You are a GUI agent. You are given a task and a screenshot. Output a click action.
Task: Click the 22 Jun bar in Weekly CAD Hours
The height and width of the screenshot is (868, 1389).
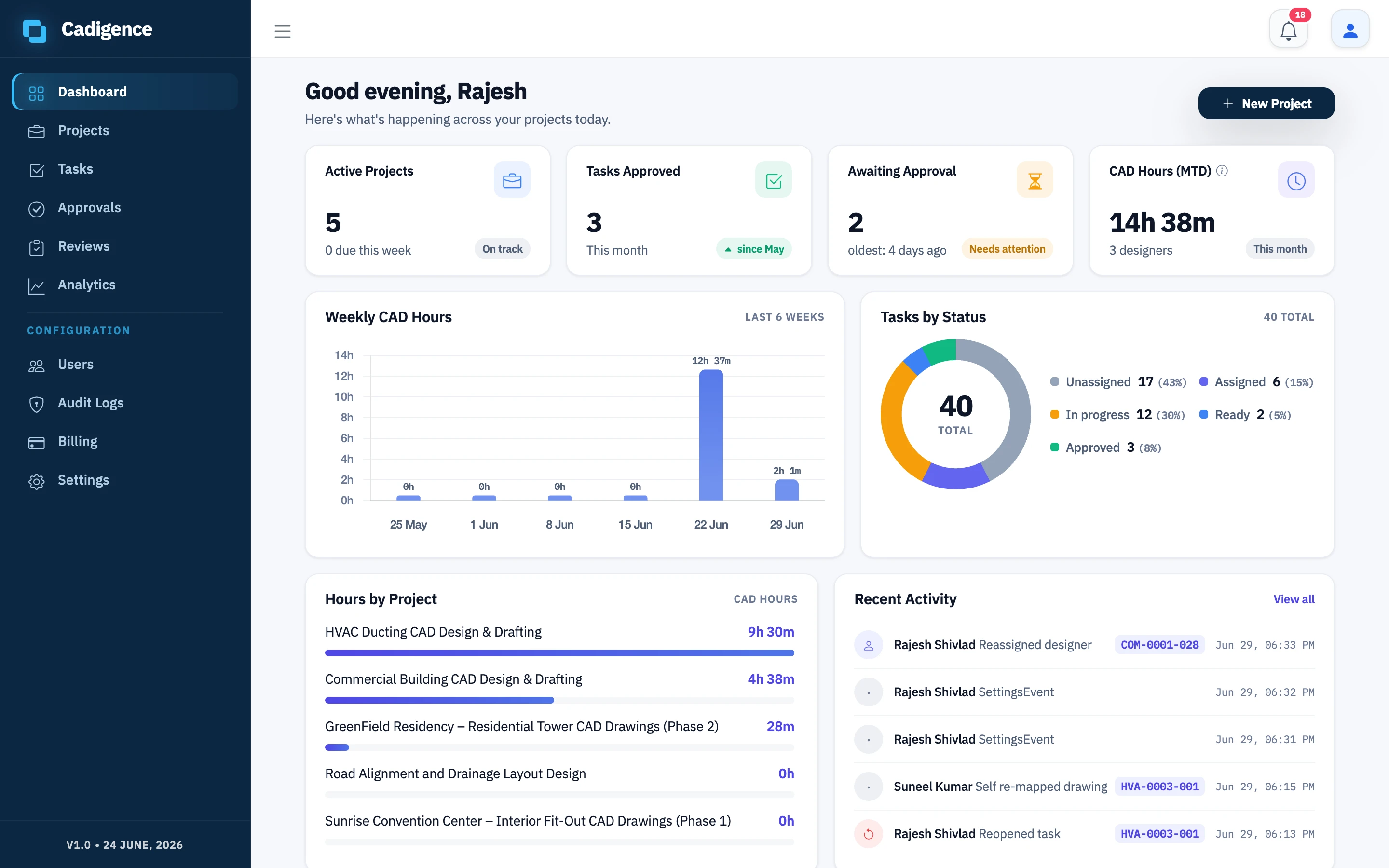(x=710, y=435)
